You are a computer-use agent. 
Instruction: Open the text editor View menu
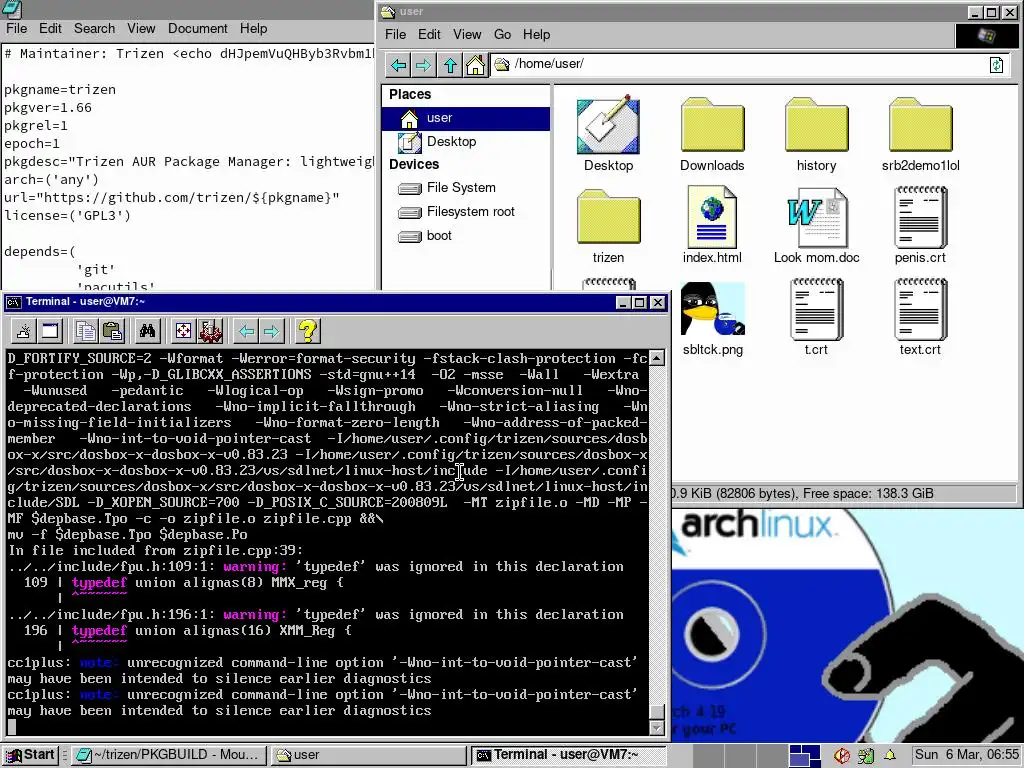(141, 29)
